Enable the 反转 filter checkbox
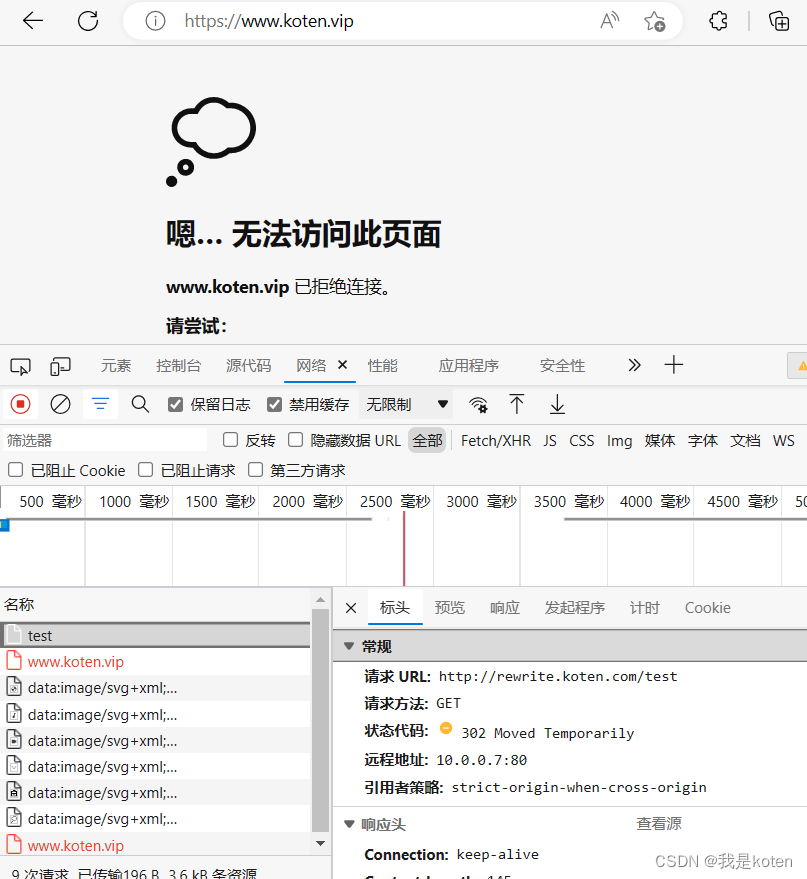807x879 pixels. (x=229, y=440)
